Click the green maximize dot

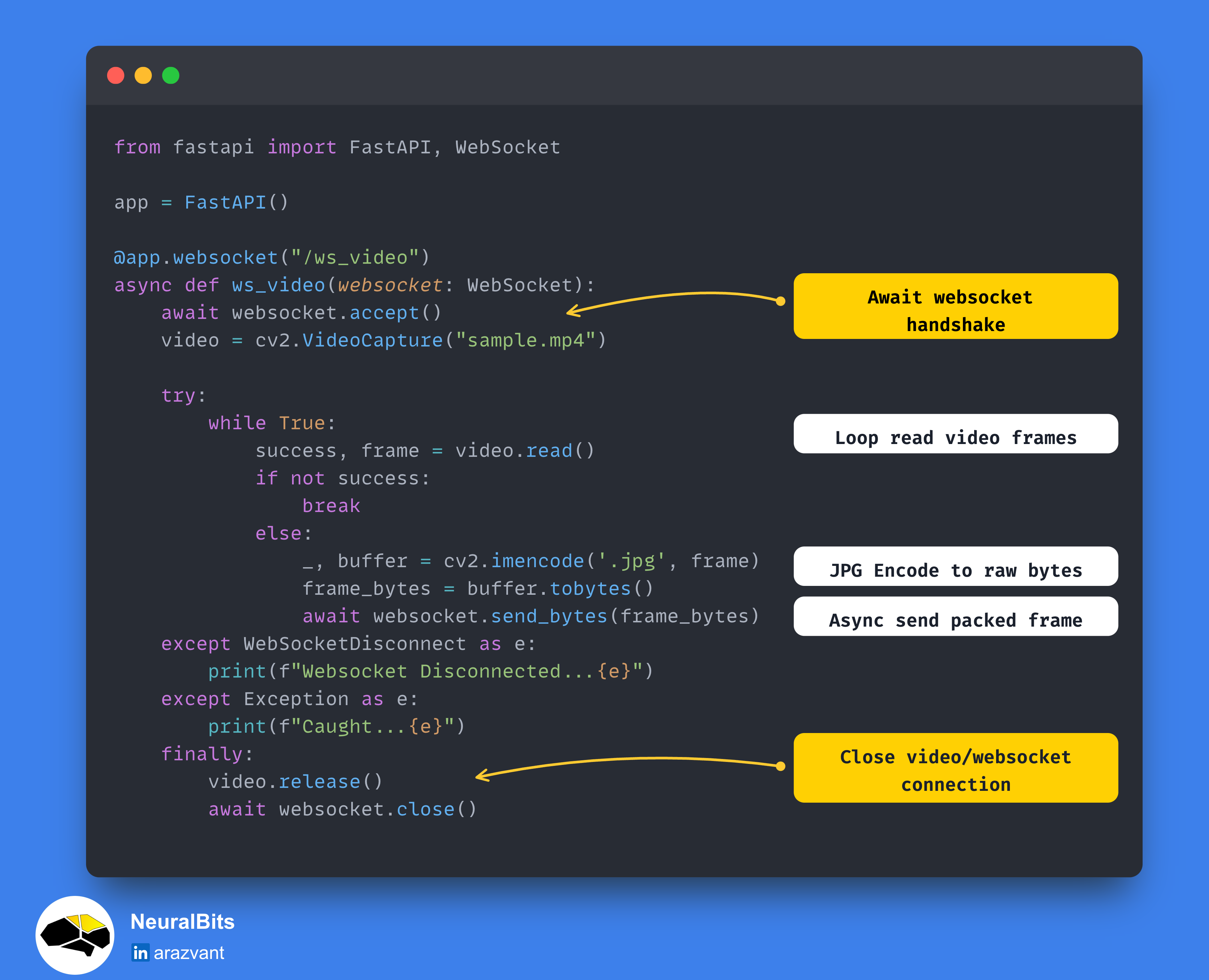pyautogui.click(x=171, y=76)
